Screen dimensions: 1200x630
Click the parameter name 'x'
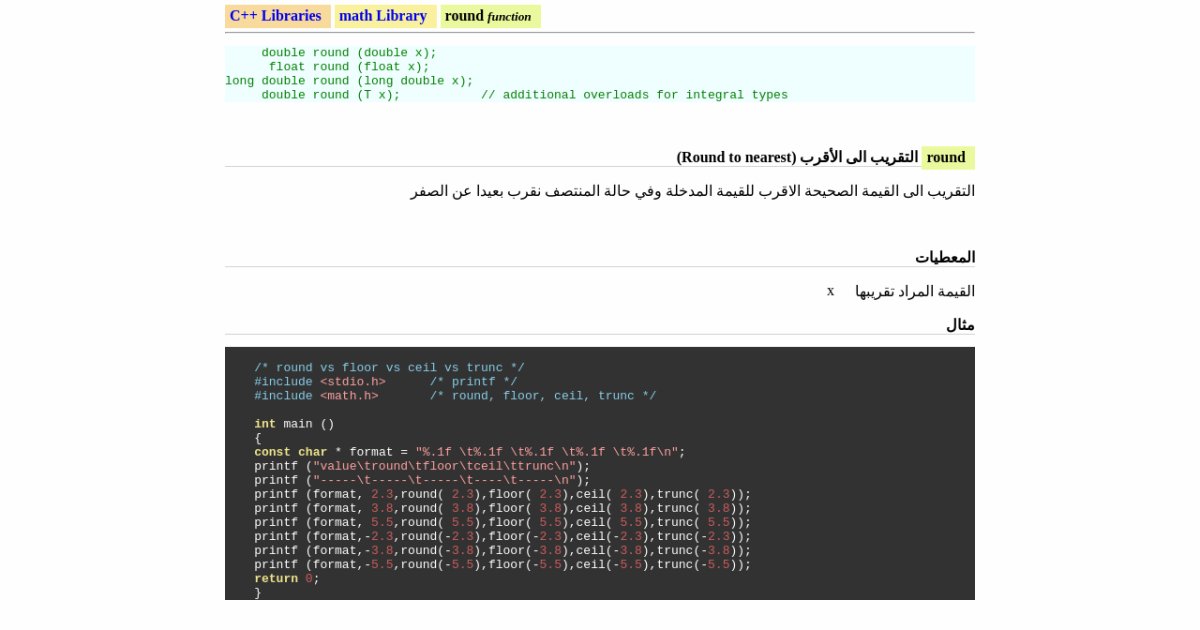[830, 291]
